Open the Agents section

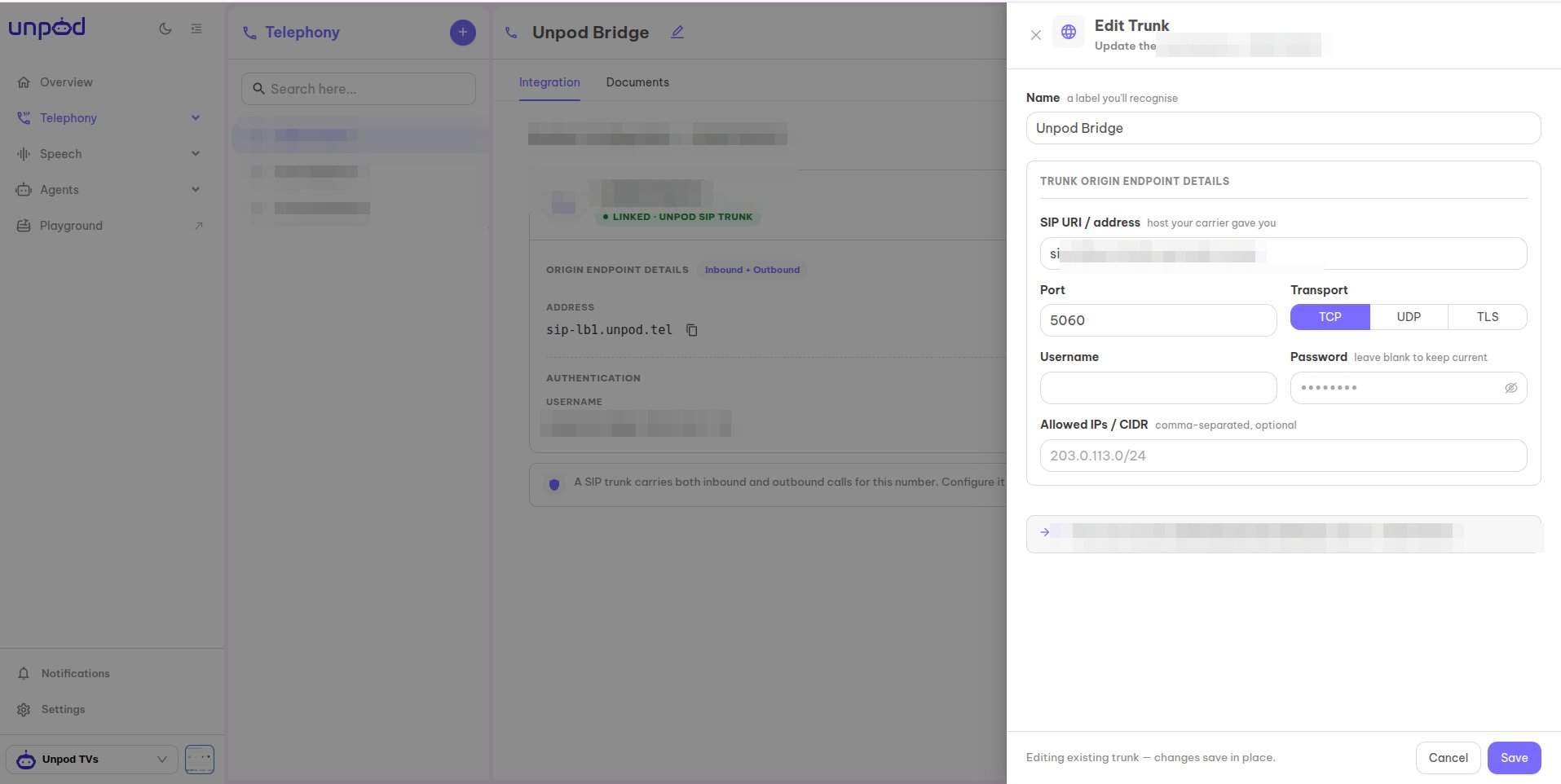click(60, 190)
